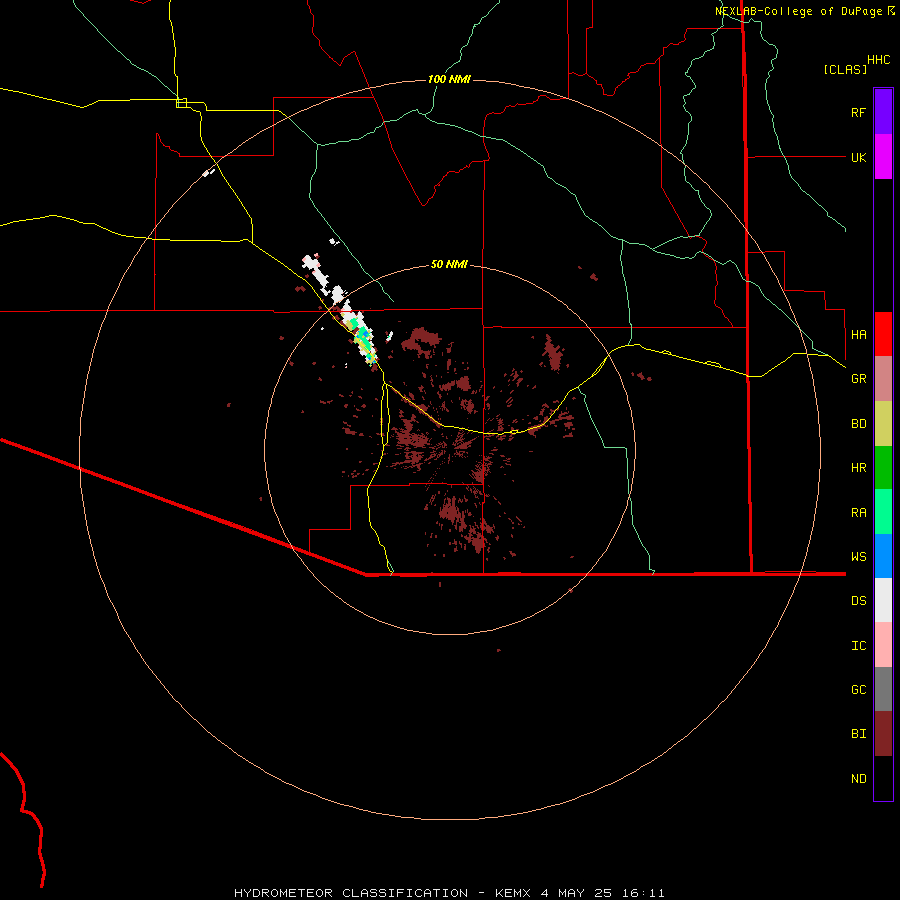Click the ND black legend swatch
900x900 pixels.
(x=883, y=778)
